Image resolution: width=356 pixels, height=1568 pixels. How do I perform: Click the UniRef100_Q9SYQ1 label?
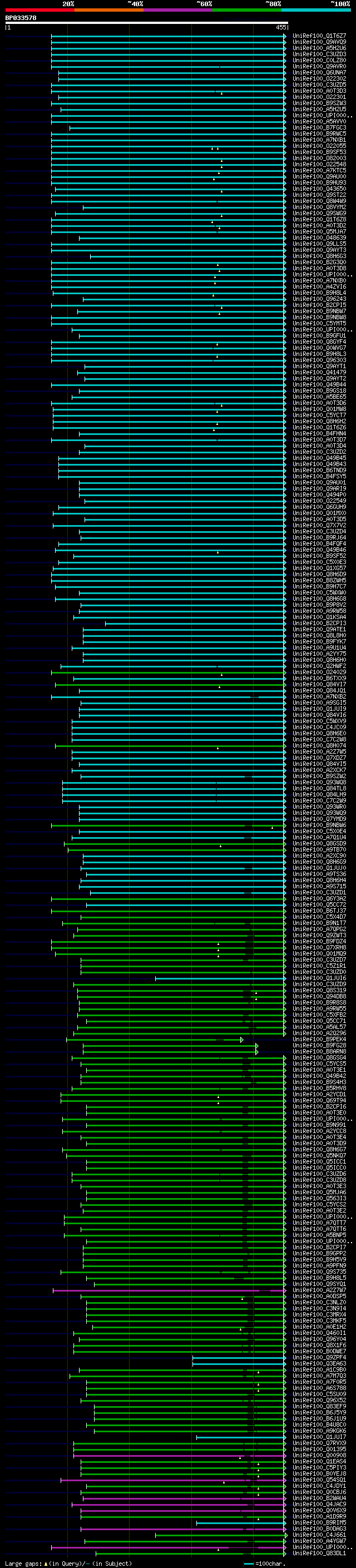tap(319, 1284)
